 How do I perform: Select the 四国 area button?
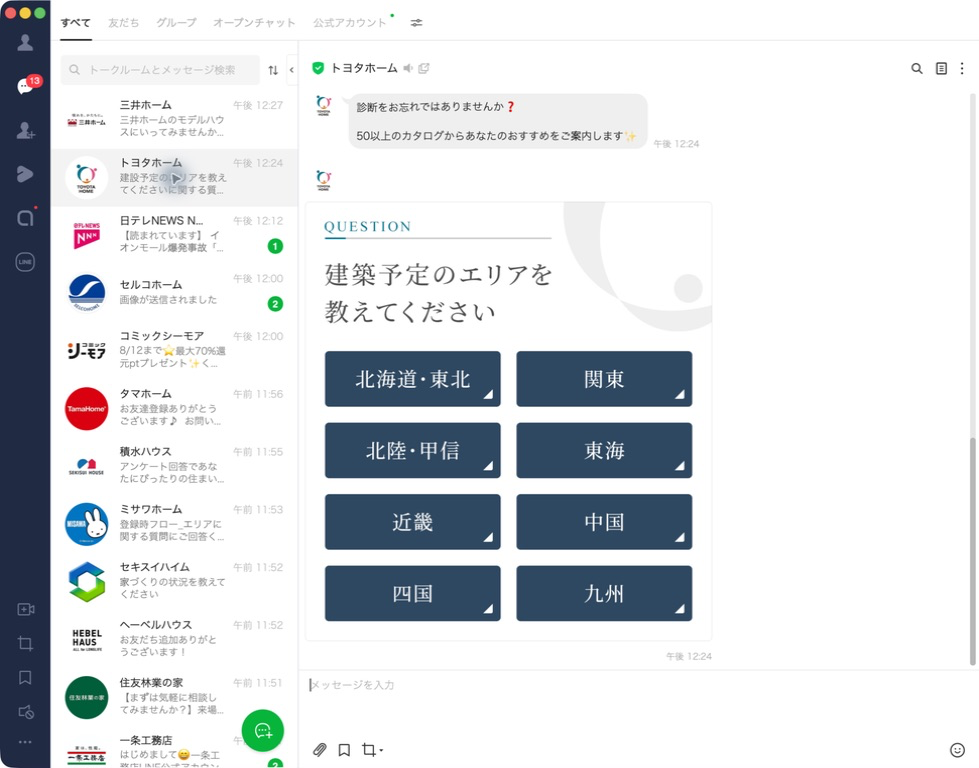point(413,593)
